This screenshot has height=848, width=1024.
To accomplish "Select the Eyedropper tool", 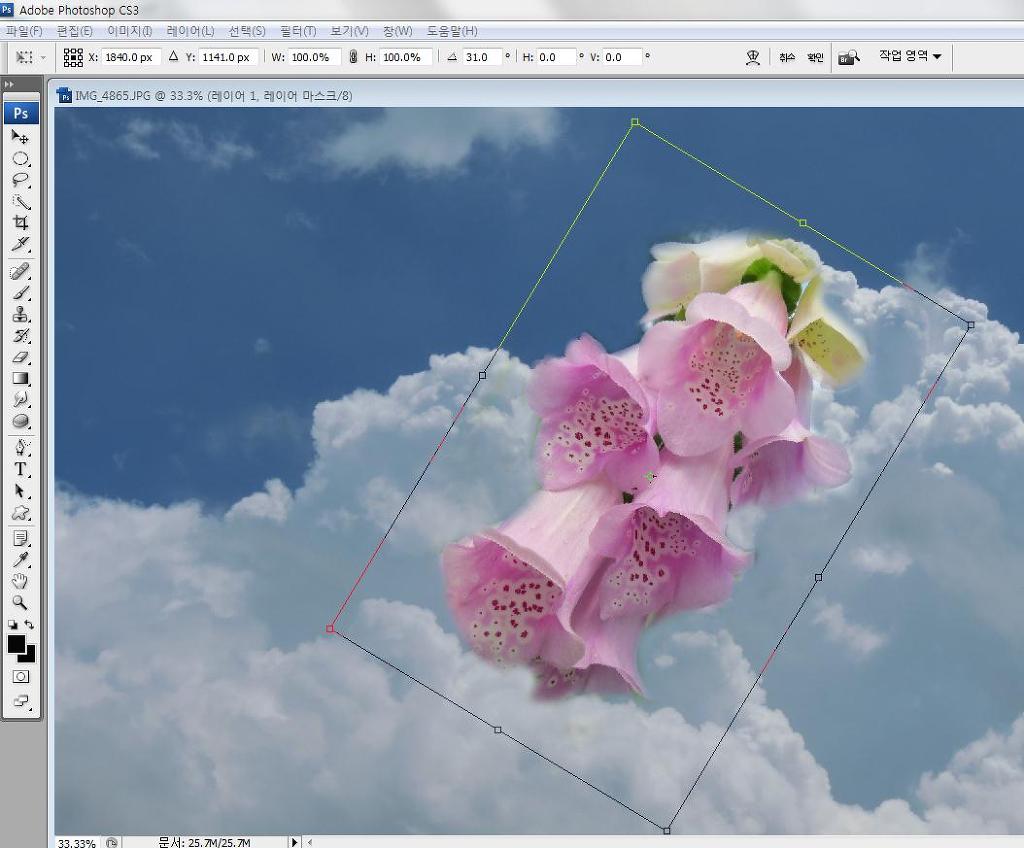I will click(x=20, y=559).
